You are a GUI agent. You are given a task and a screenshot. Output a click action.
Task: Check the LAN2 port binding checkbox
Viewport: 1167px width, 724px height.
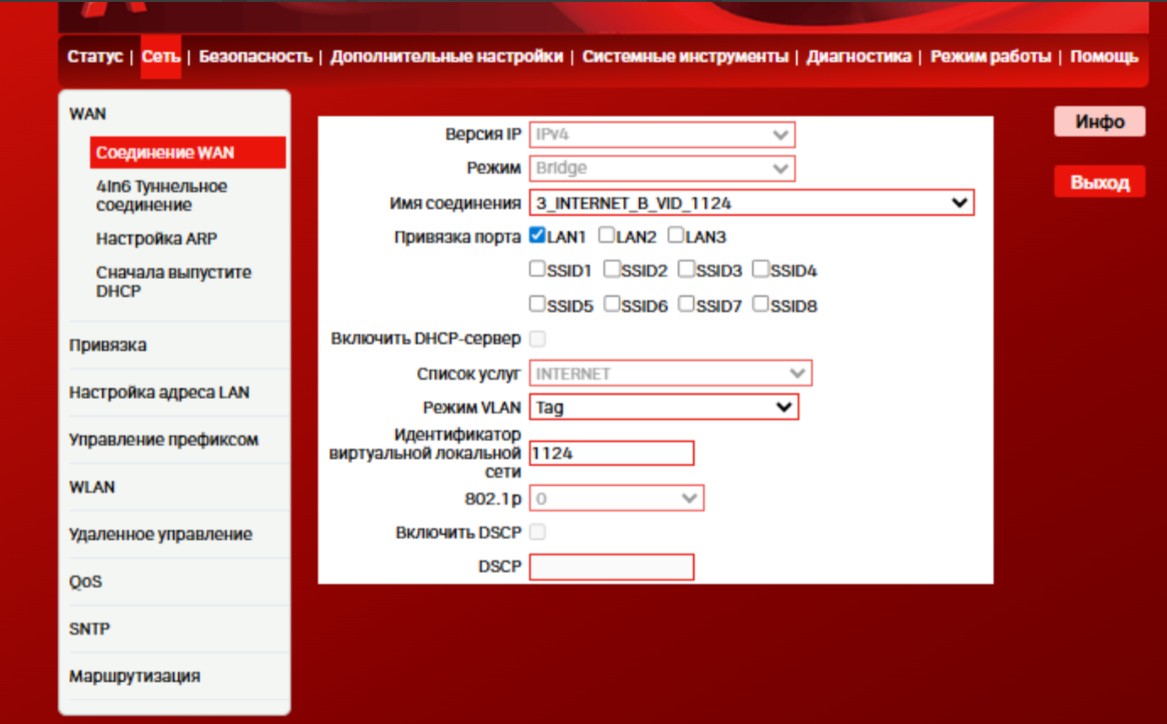[x=606, y=236]
